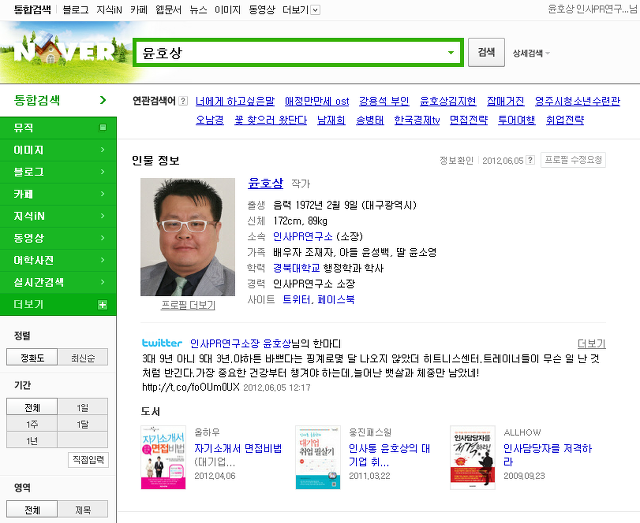Open the profile photo of 윤호상
The width and height of the screenshot is (640, 523).
tap(188, 237)
